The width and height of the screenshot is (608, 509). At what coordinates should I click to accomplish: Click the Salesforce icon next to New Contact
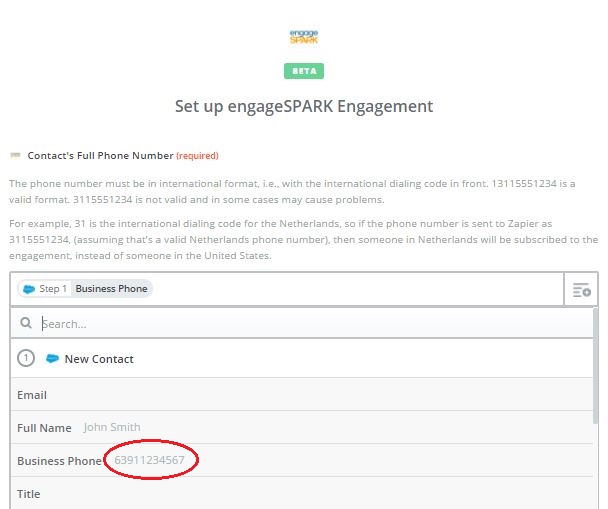[52, 359]
